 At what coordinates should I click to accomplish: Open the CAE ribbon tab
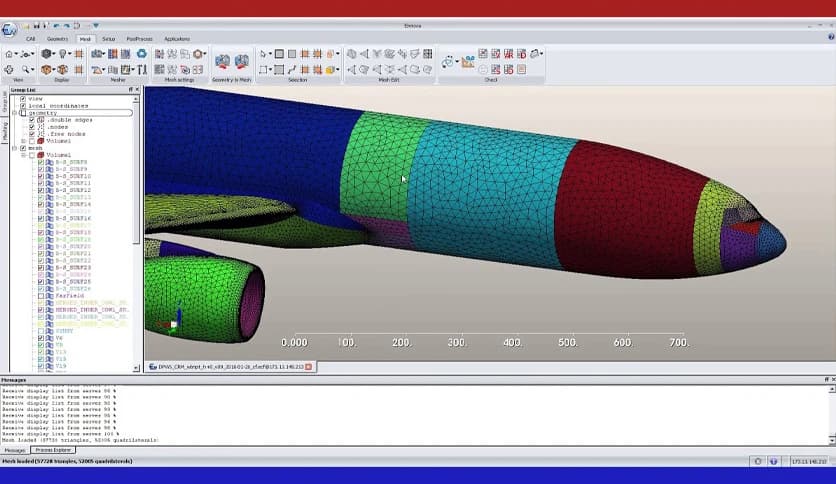pos(30,39)
